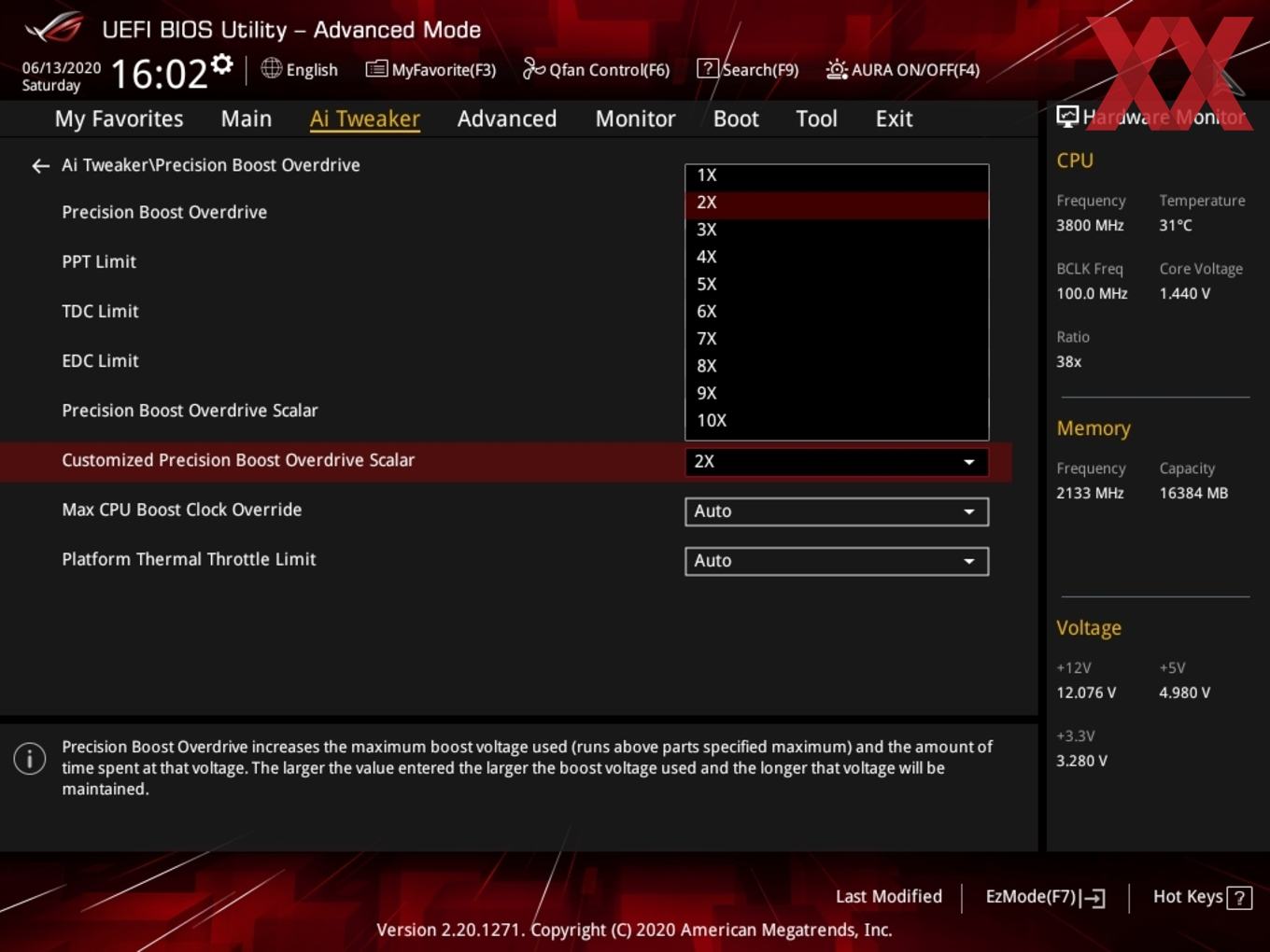Open Max CPU Boost Clock Override dropdown
The height and width of the screenshot is (952, 1270).
837,511
